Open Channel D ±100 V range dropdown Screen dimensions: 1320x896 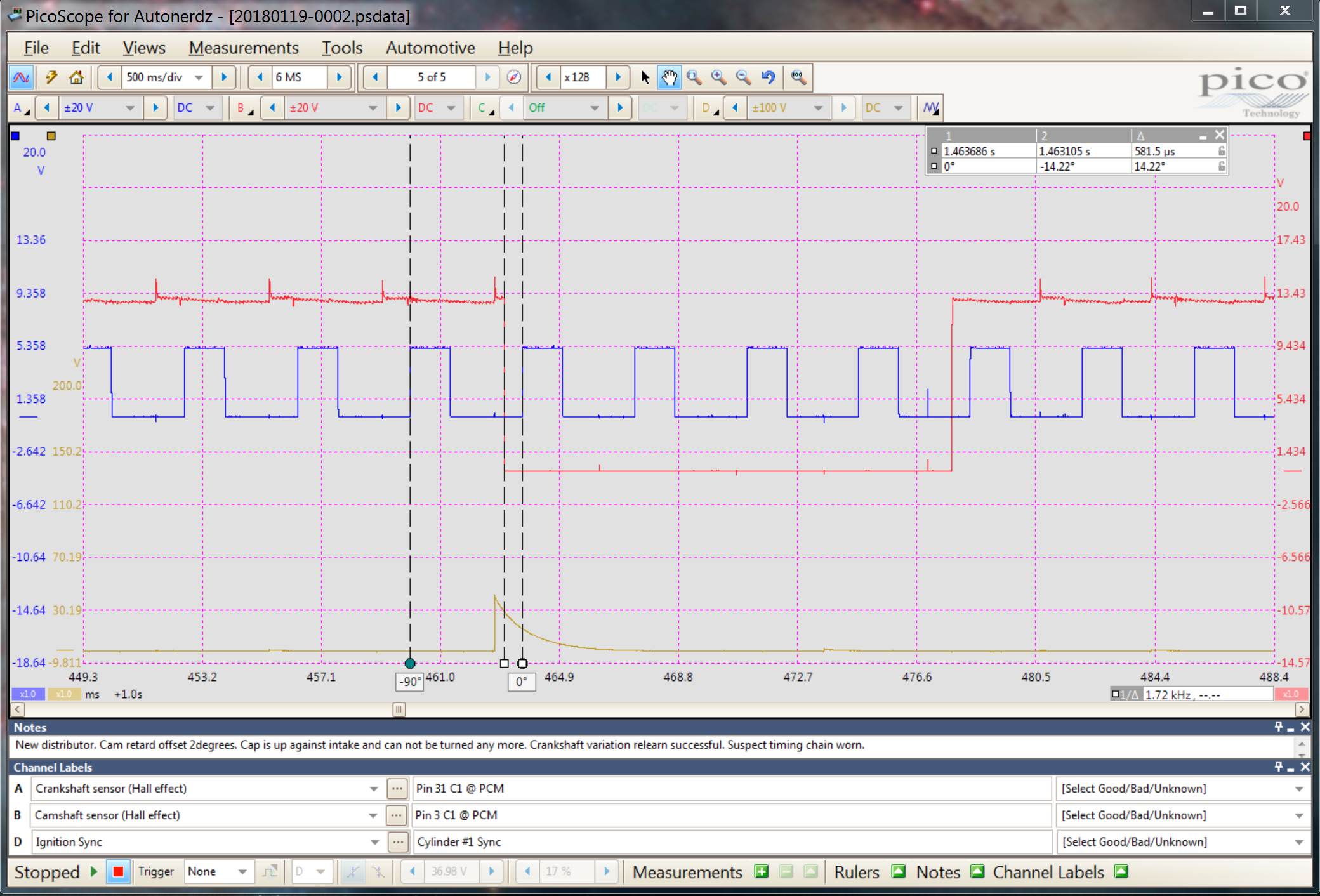[x=819, y=108]
